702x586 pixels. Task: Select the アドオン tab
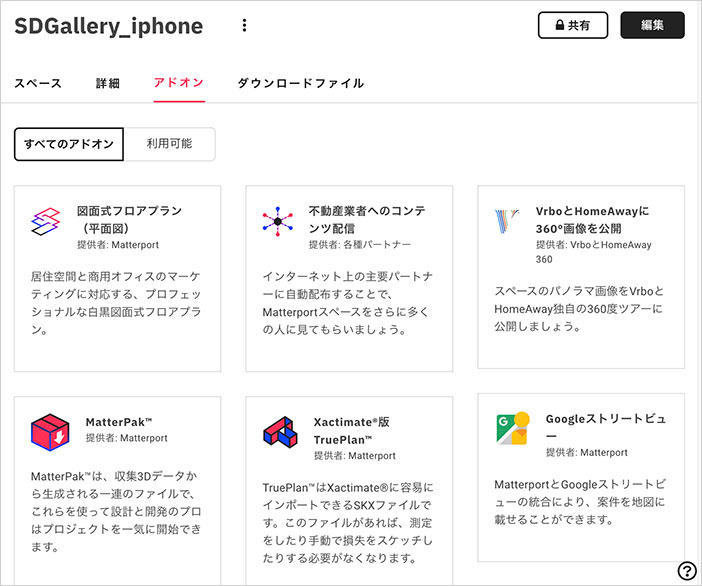click(x=179, y=83)
